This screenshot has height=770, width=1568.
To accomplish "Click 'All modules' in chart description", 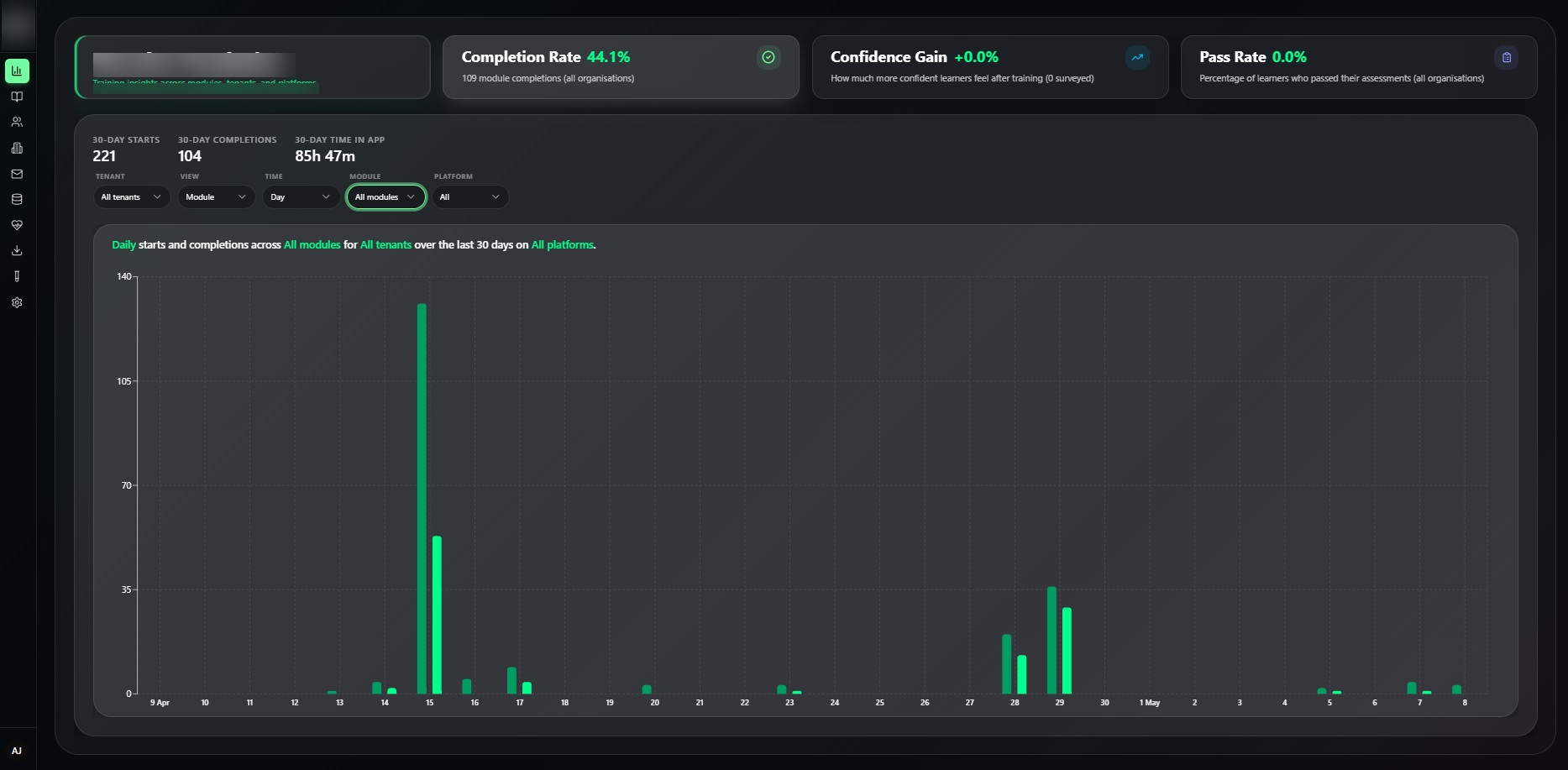I will (312, 245).
